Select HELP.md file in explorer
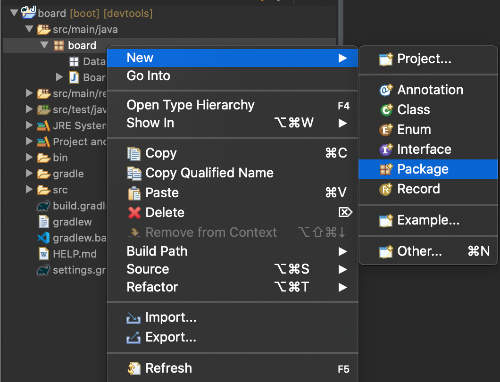This screenshot has height=382, width=500. [75, 254]
